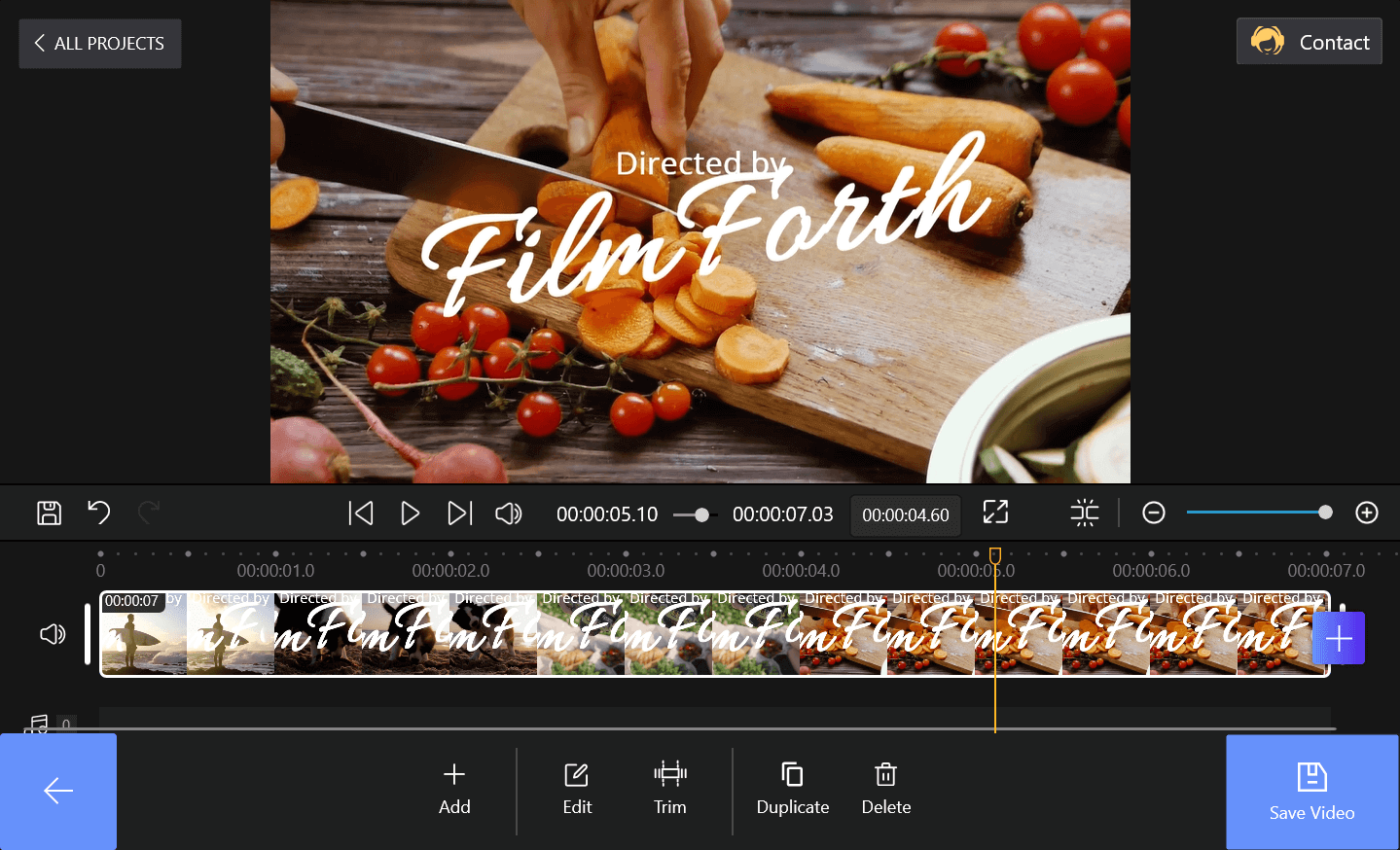Click the blue back arrow button
Image resolution: width=1400 pixels, height=850 pixels.
click(58, 792)
